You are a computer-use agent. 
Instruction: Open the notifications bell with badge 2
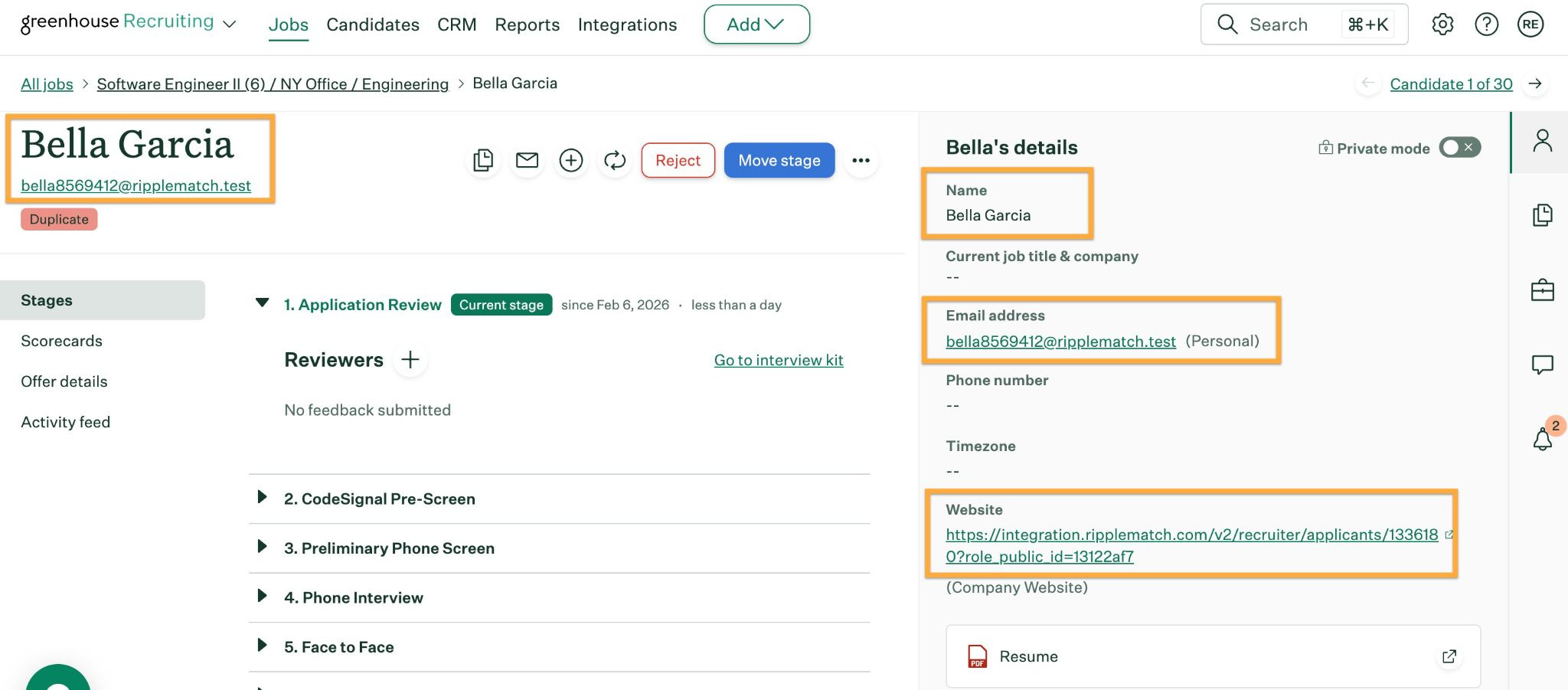point(1542,439)
